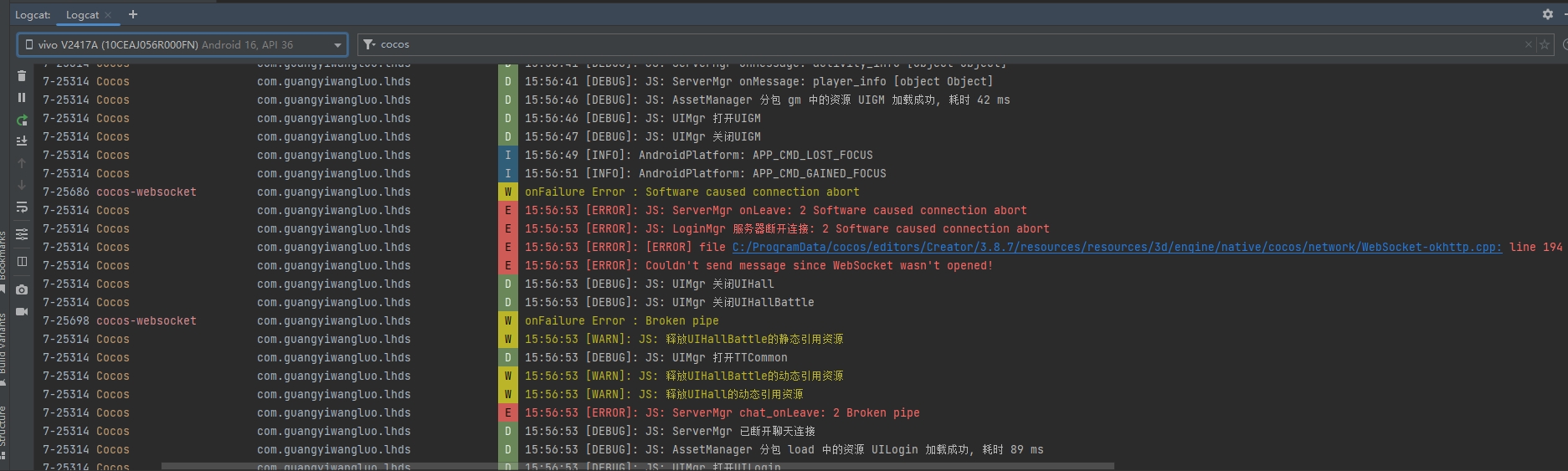Click the split panels icon
Viewport: 1568px width, 471px height.
[x=22, y=262]
